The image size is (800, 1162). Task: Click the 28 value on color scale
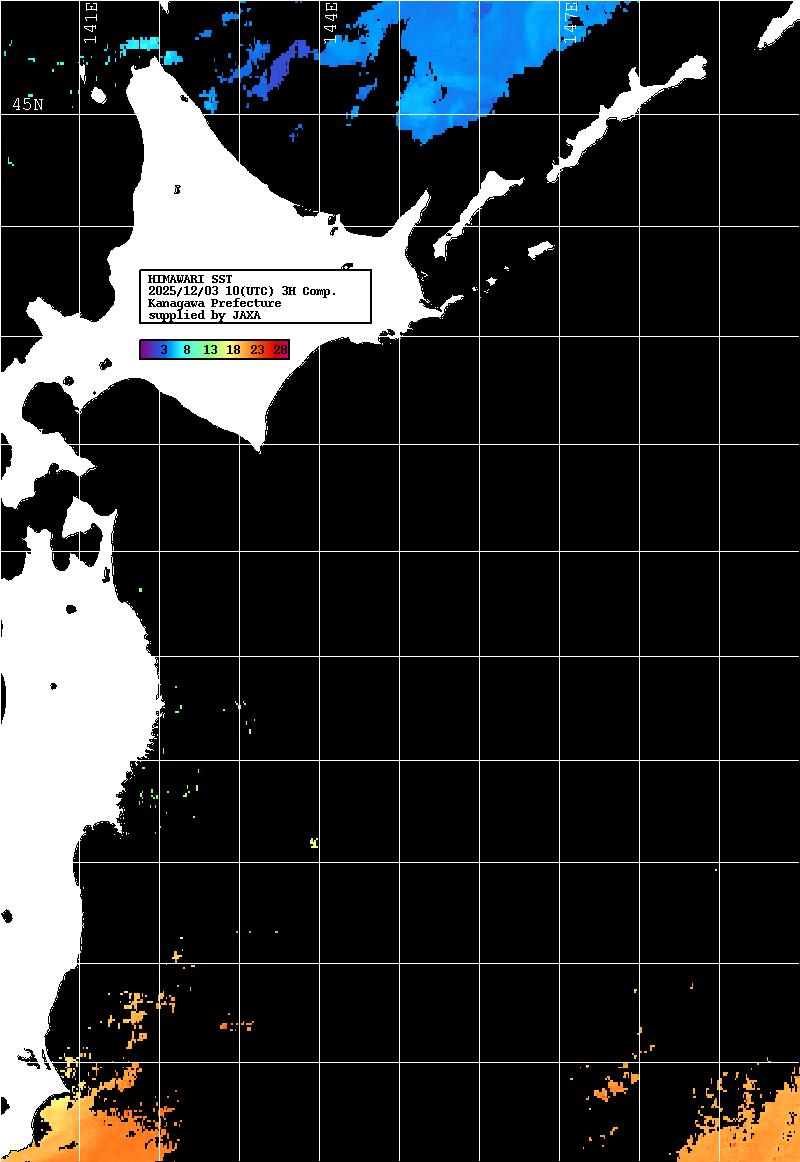[x=280, y=350]
